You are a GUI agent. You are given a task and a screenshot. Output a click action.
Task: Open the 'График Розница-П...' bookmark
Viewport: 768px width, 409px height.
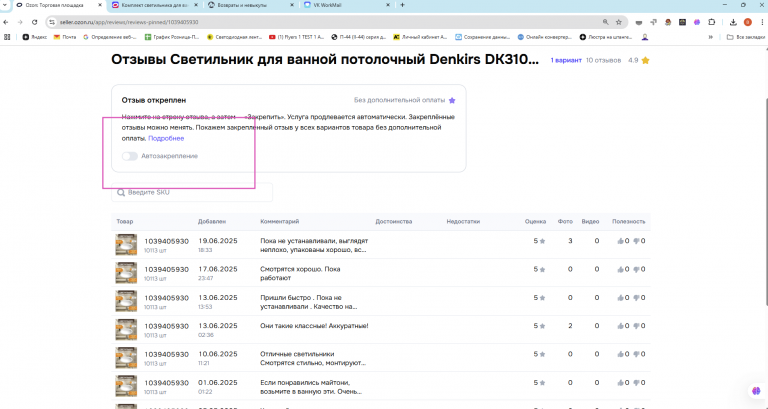[x=172, y=37]
